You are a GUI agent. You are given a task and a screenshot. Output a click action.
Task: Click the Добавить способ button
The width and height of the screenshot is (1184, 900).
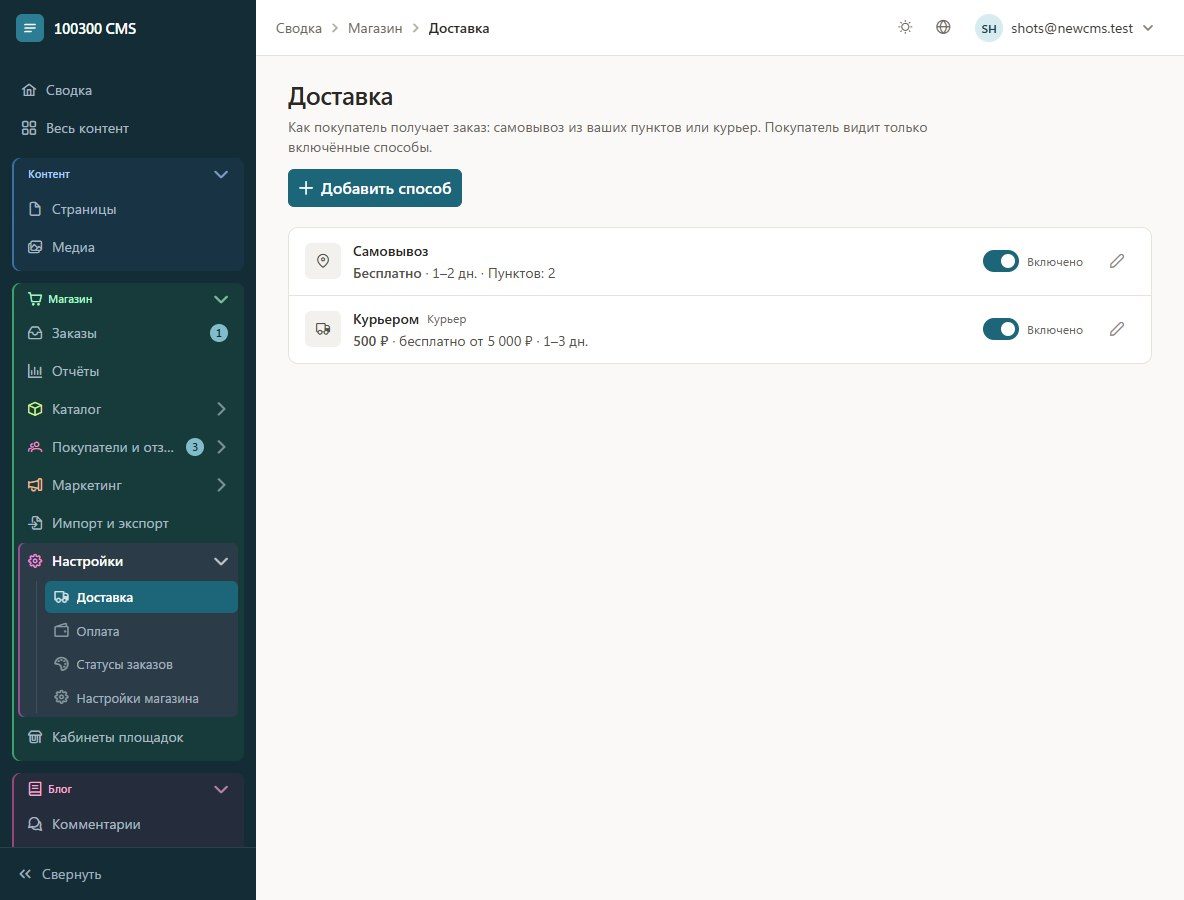tap(375, 188)
